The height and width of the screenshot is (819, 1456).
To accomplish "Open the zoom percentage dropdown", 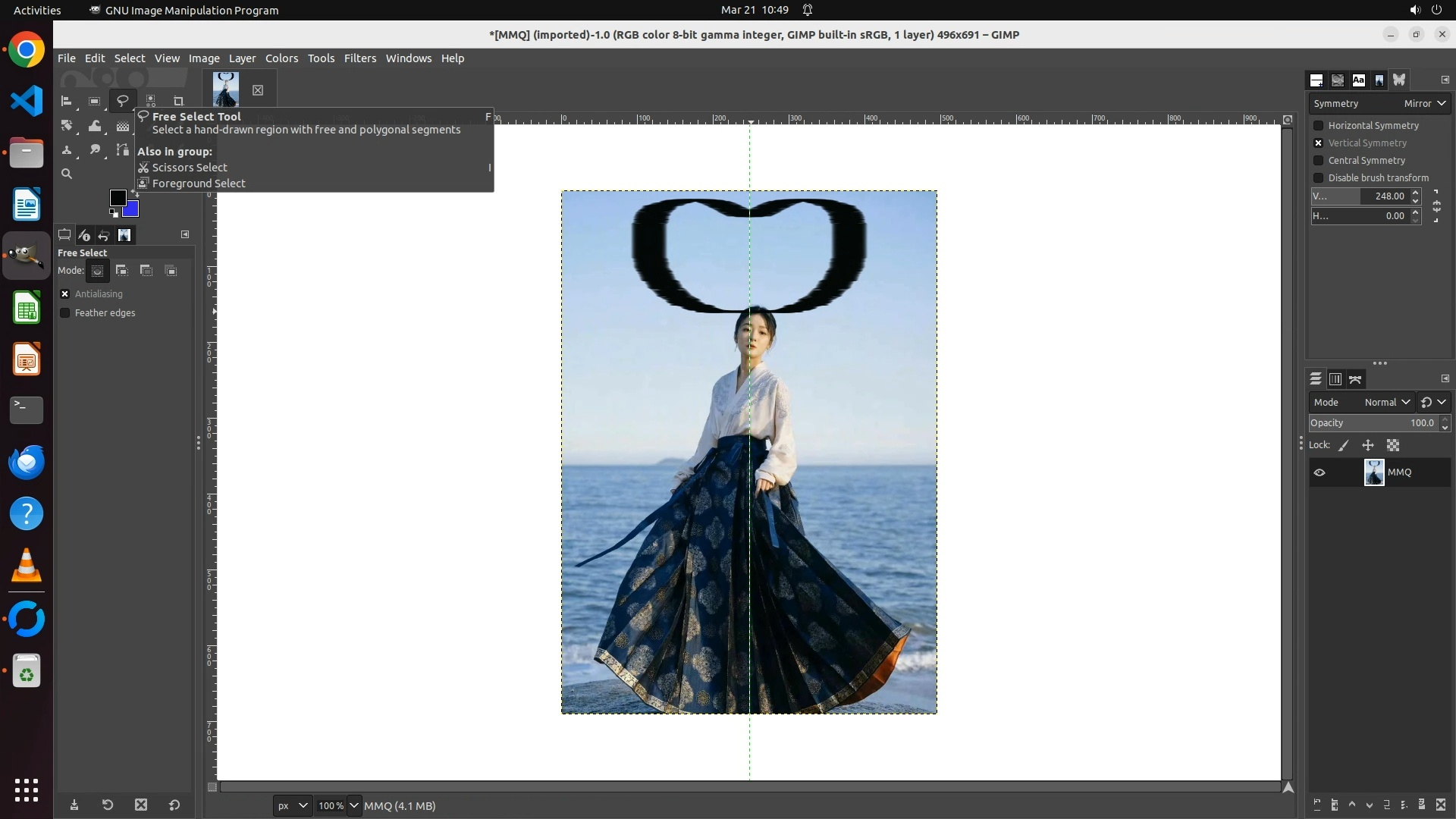I will (353, 805).
